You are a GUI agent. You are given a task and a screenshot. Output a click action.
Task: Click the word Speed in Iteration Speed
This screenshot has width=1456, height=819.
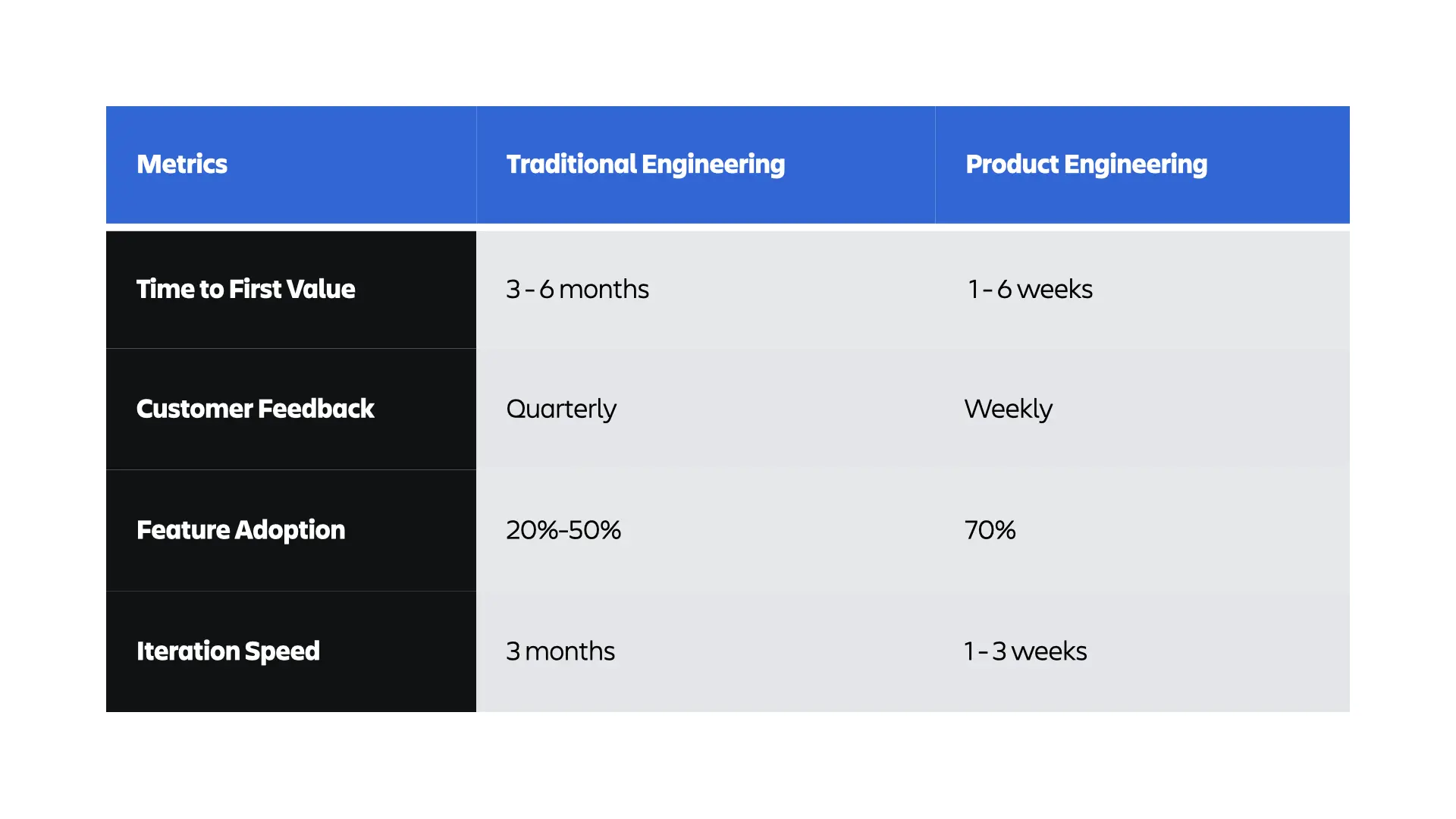(282, 652)
